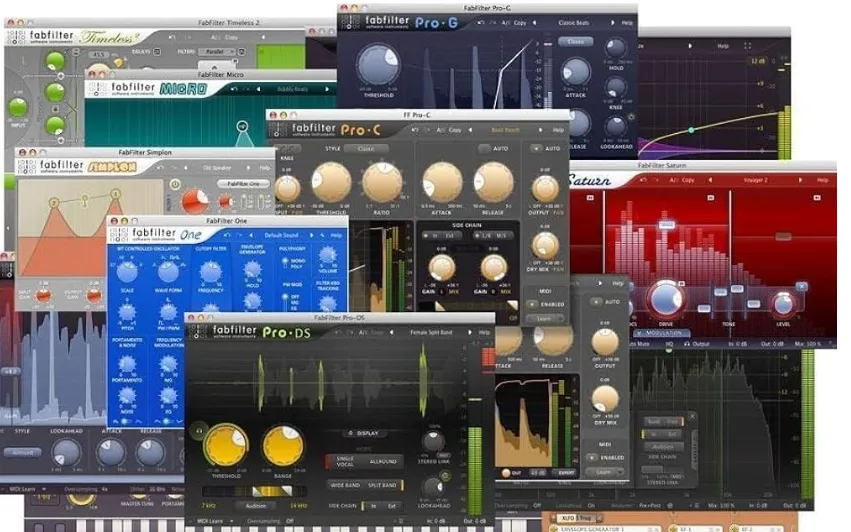Go to the next Pro-DS preset
851x532 pixels.
[x=469, y=332]
